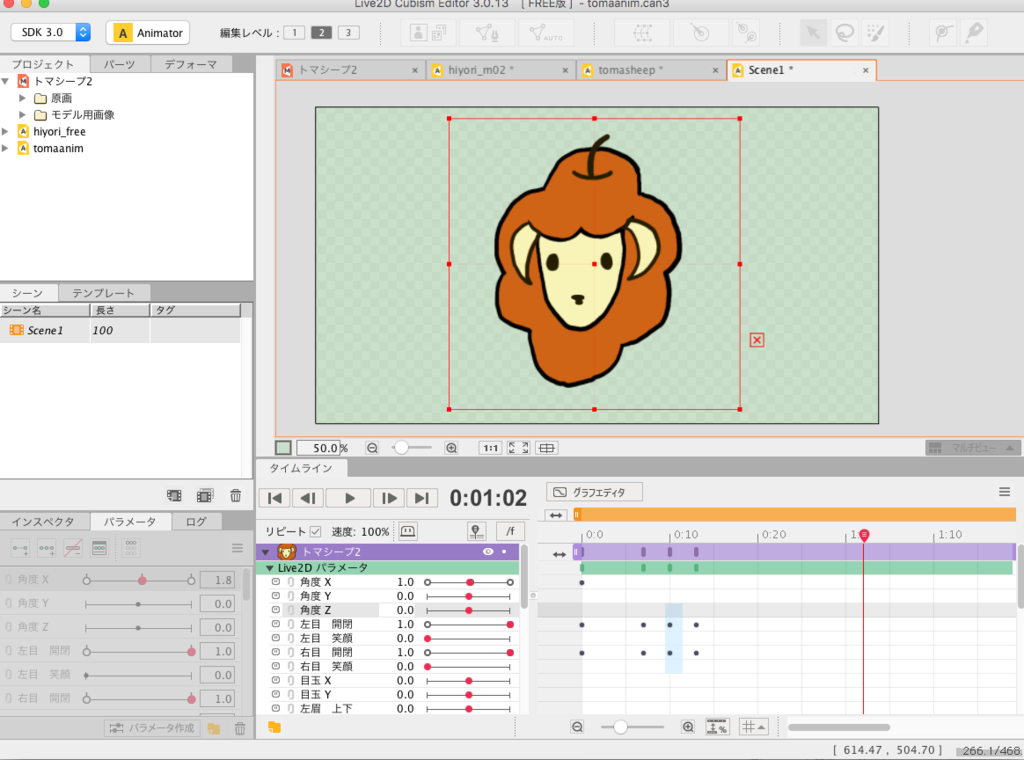Viewport: 1024px width, 760px height.
Task: Click the red playhead marker
Action: coord(864,535)
